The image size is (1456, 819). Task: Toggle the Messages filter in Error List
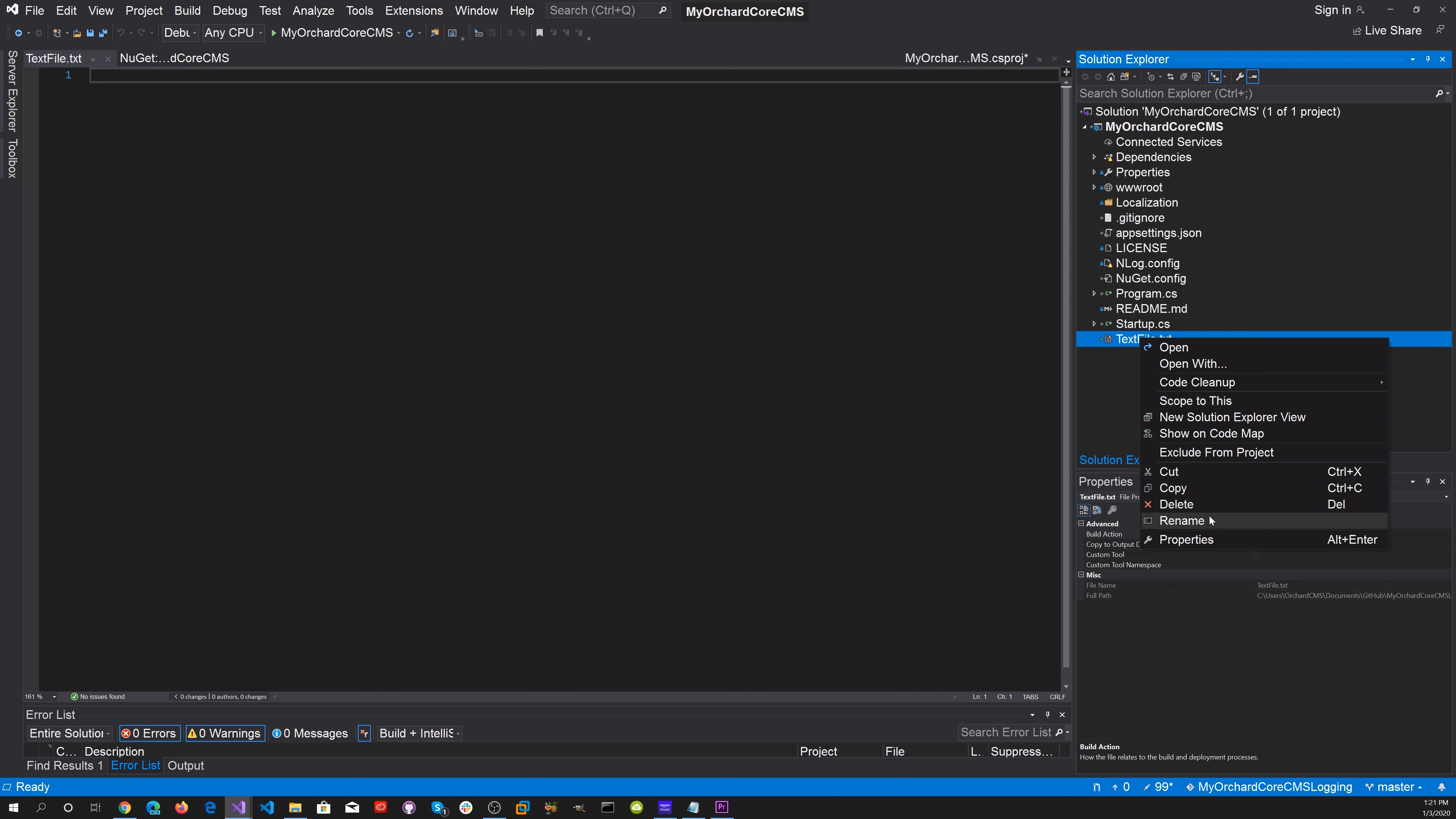[x=310, y=733]
